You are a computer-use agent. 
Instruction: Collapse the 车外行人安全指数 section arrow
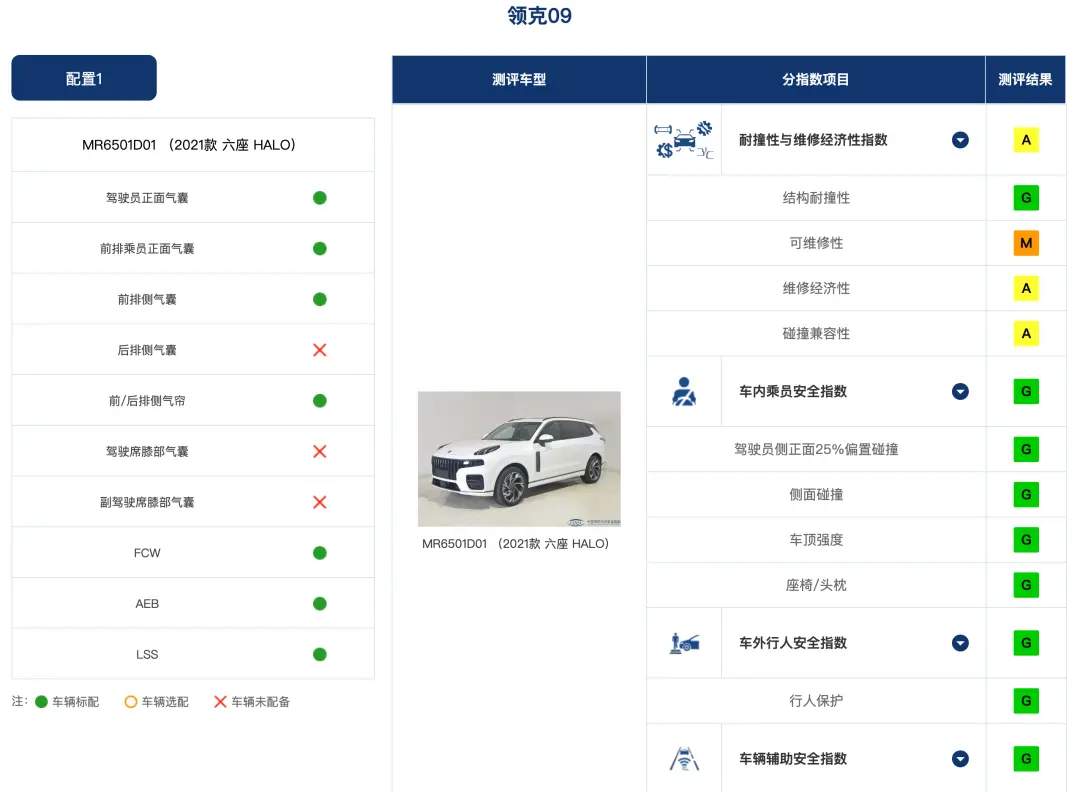[960, 643]
